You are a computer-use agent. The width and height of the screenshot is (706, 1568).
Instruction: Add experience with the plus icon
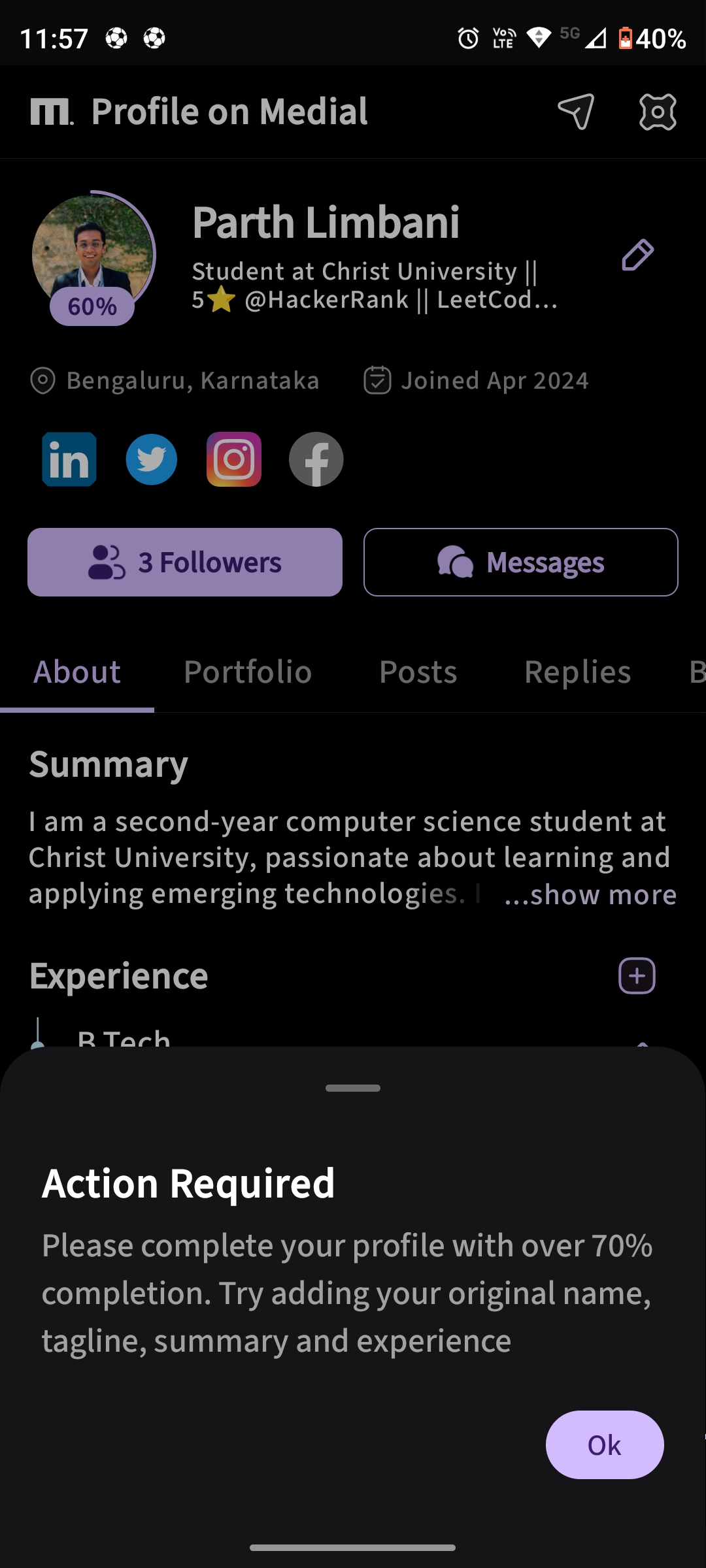(x=637, y=976)
